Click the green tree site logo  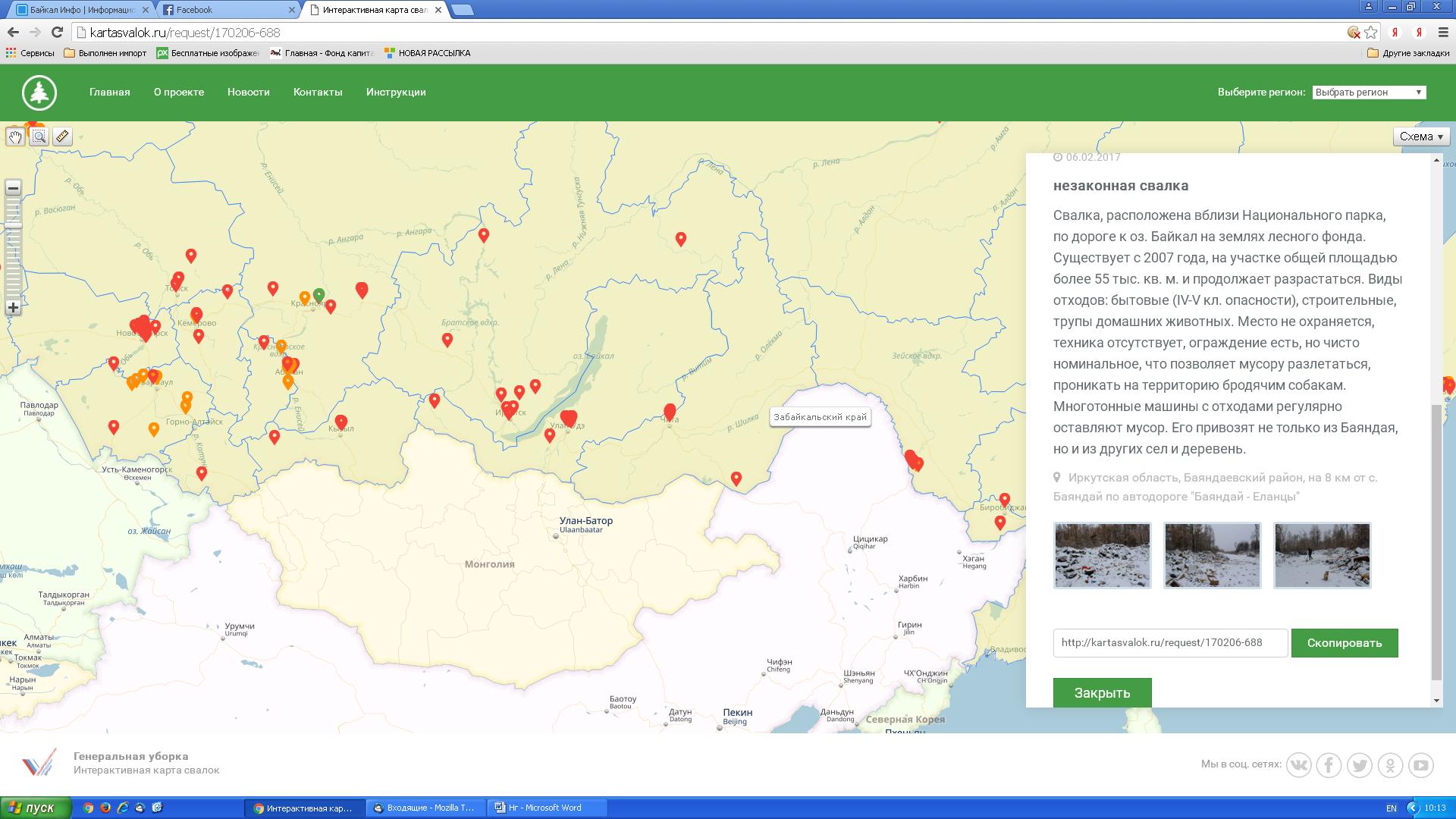(x=39, y=93)
